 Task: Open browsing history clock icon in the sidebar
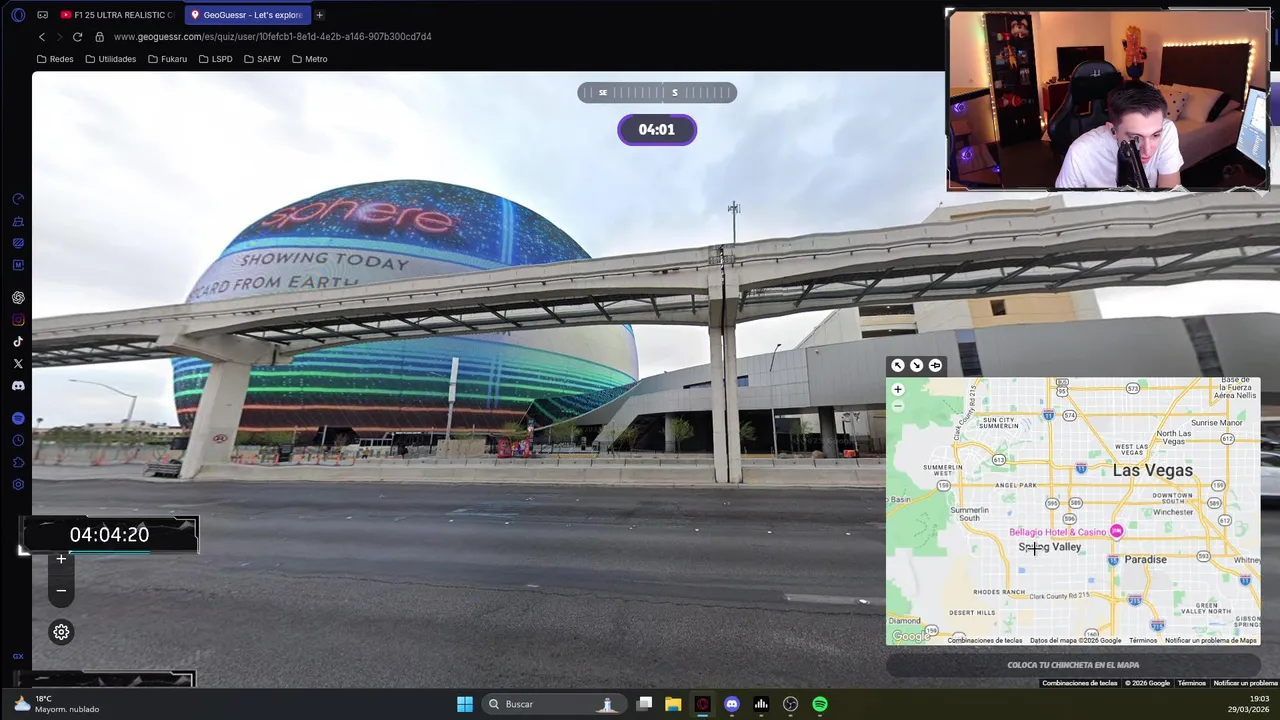[x=18, y=440]
